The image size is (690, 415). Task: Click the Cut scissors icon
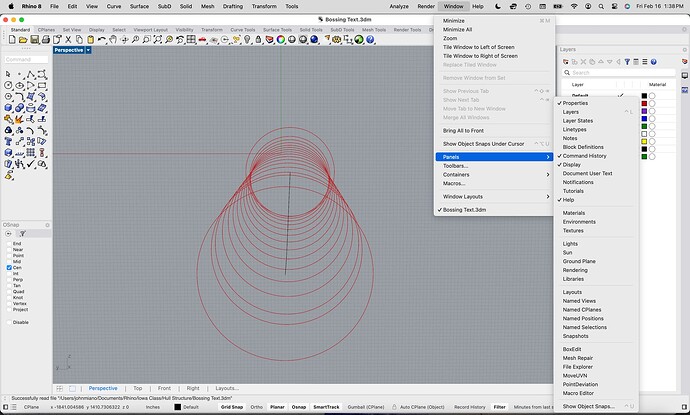pos(68,40)
